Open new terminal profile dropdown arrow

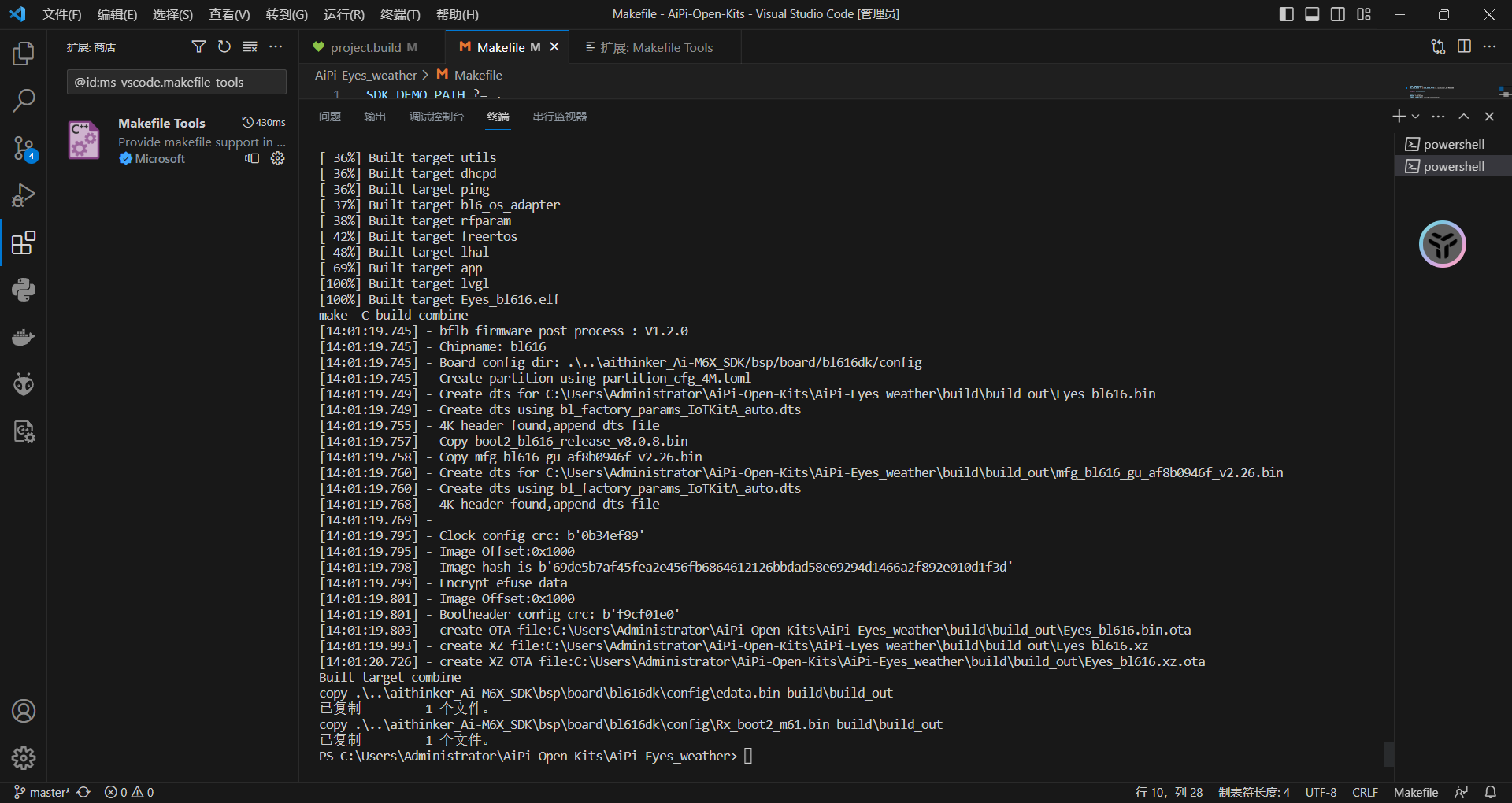click(x=1415, y=117)
